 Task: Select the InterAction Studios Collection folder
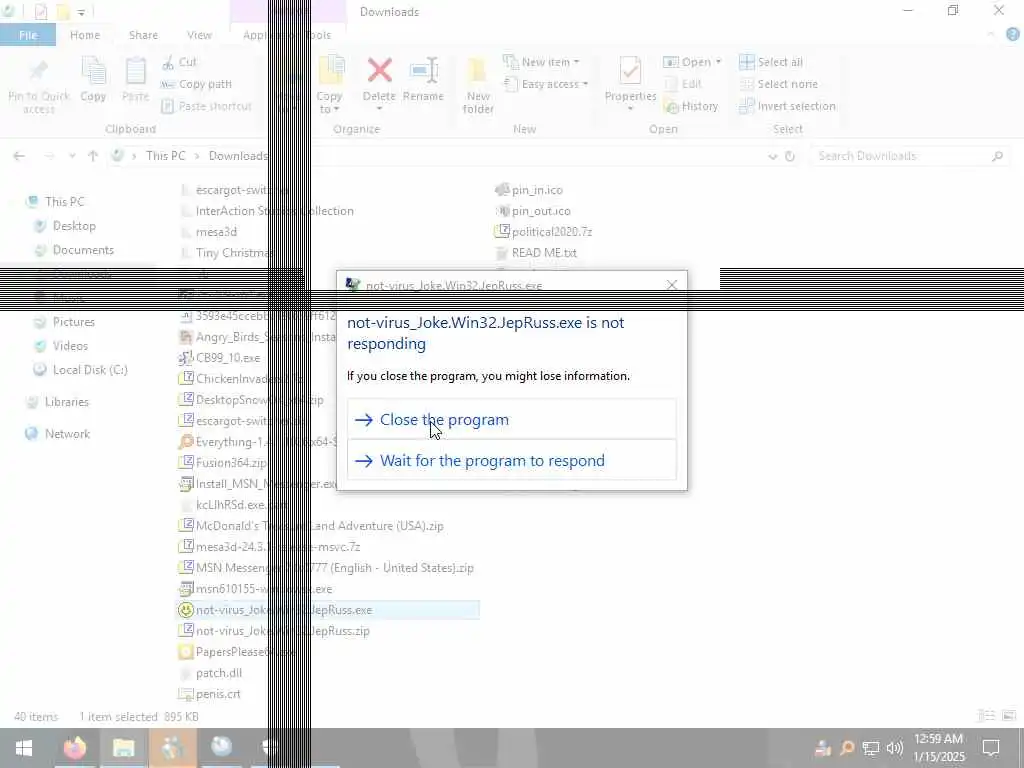pos(266,211)
